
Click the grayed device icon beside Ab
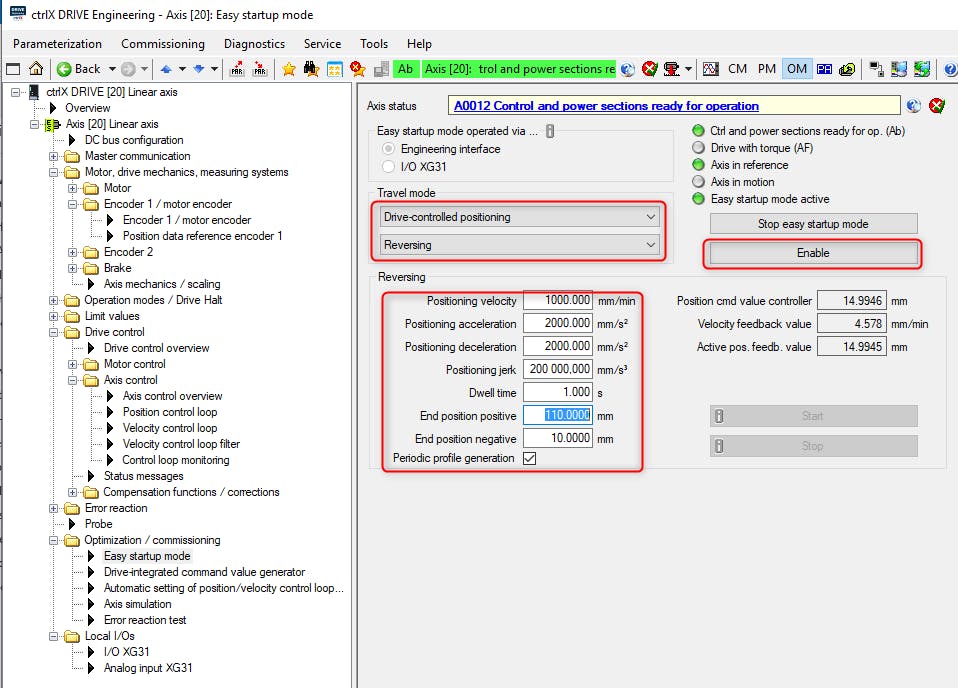[x=381, y=69]
